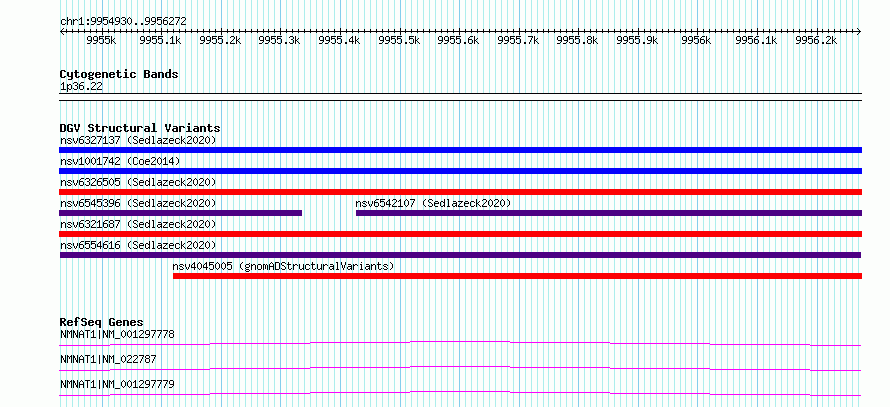The image size is (890, 407).
Task: Click the nsv1001742 (Coe2014) label
Action: pos(120,161)
